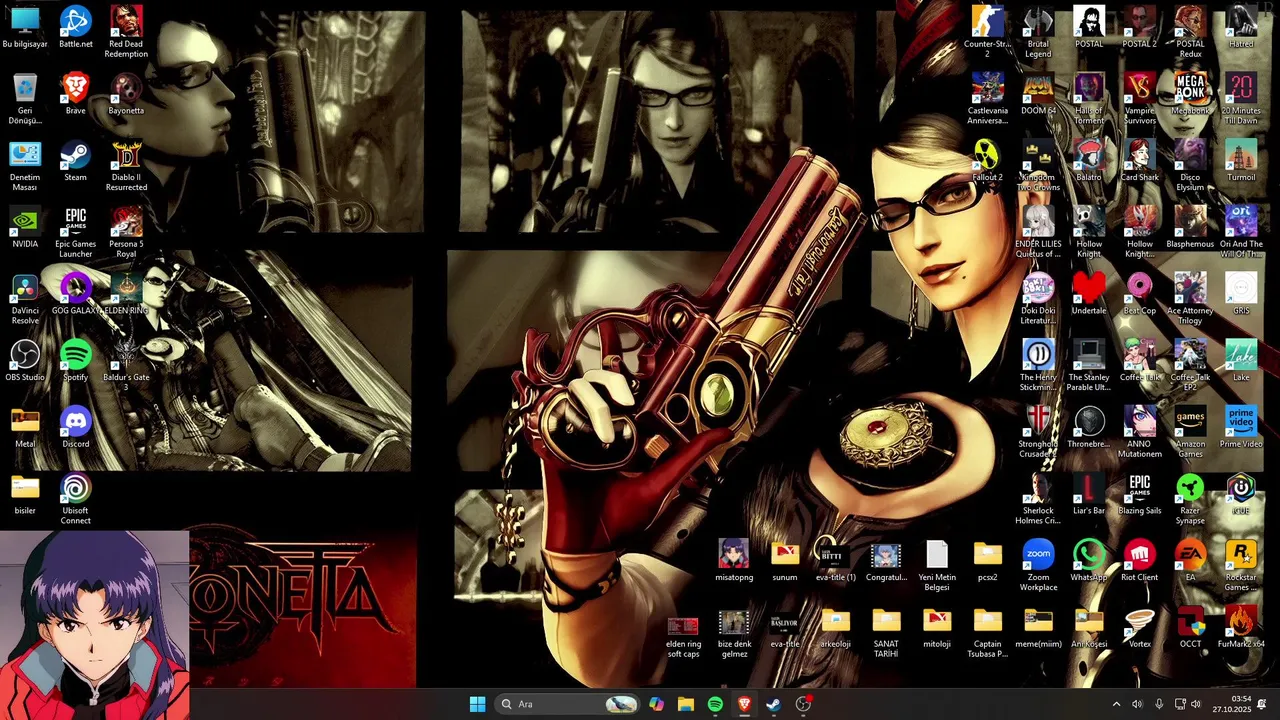The image size is (1280, 720).
Task: Open File Explorer from the taskbar
Action: pyautogui.click(x=685, y=704)
